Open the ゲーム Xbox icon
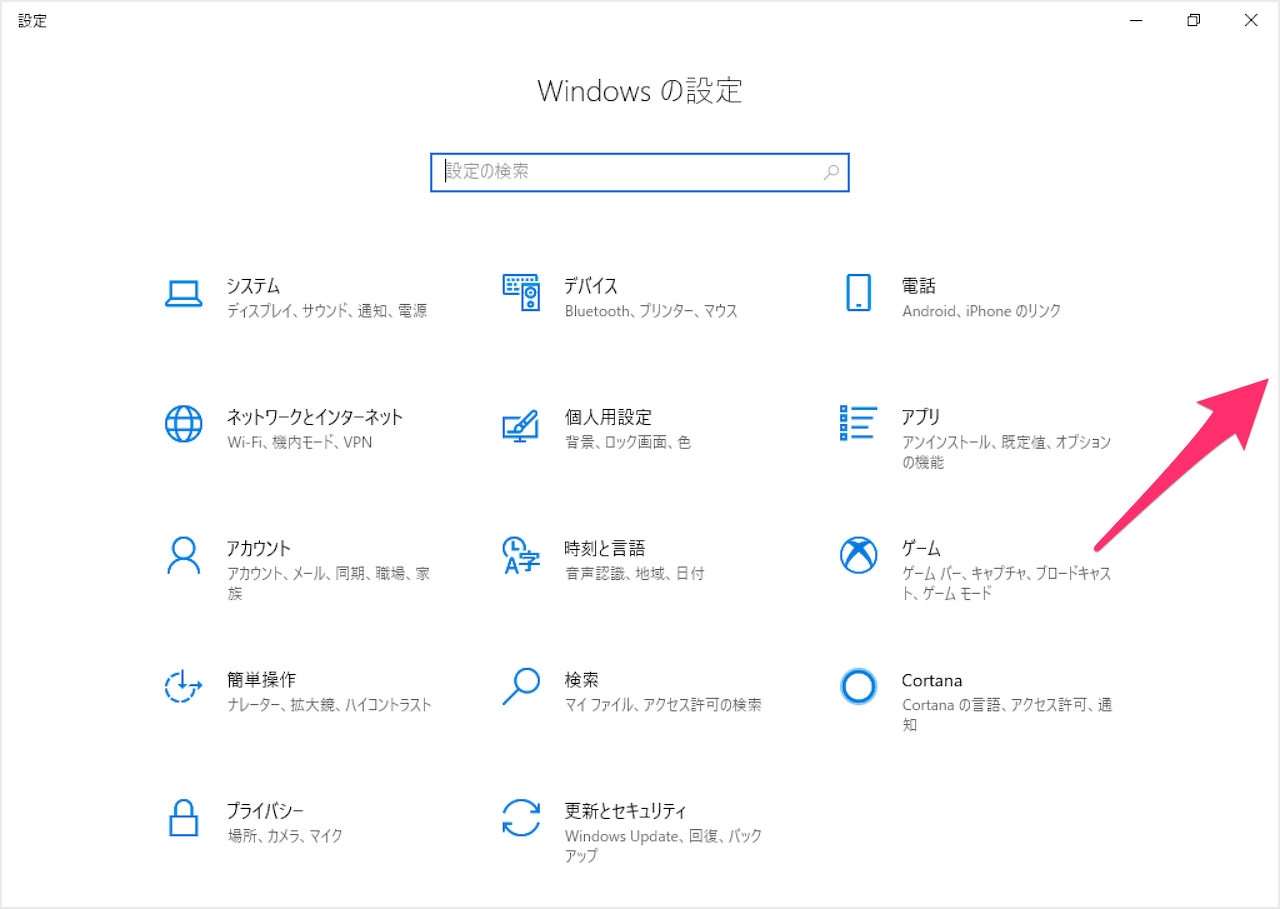 [x=858, y=555]
